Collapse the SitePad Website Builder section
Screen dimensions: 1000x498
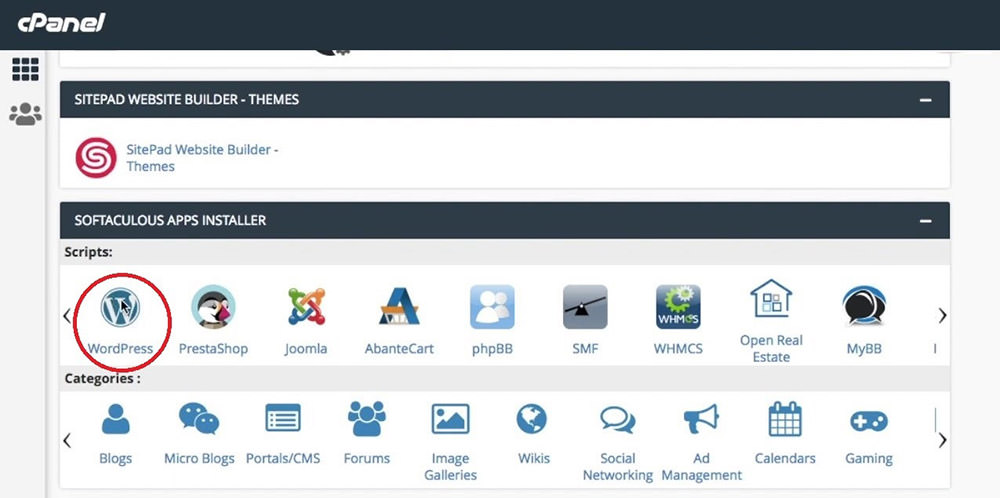pos(925,100)
